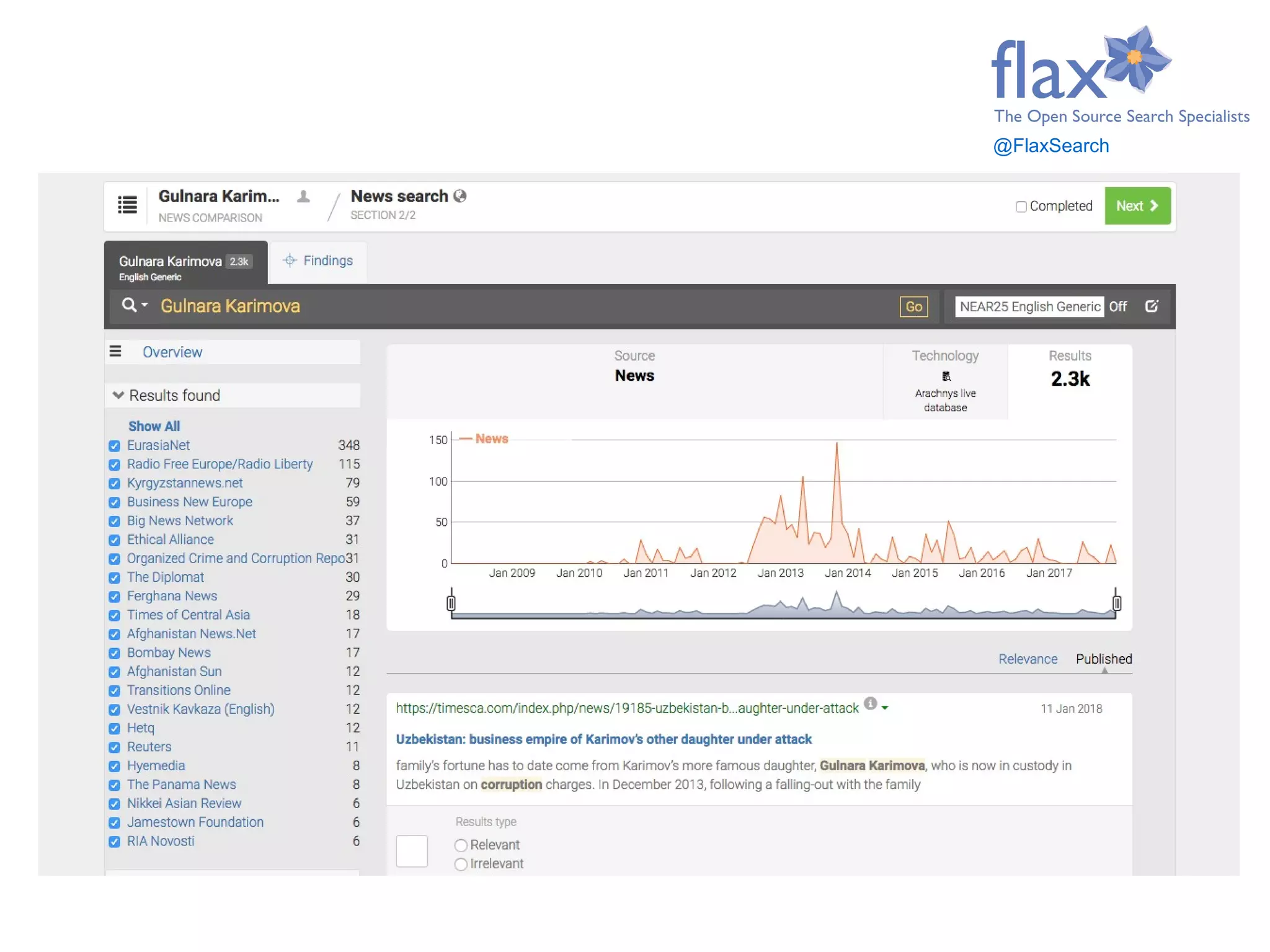Screen dimensions: 1270x952
Task: Uncheck the Reuters checkbox
Action: pos(114,747)
